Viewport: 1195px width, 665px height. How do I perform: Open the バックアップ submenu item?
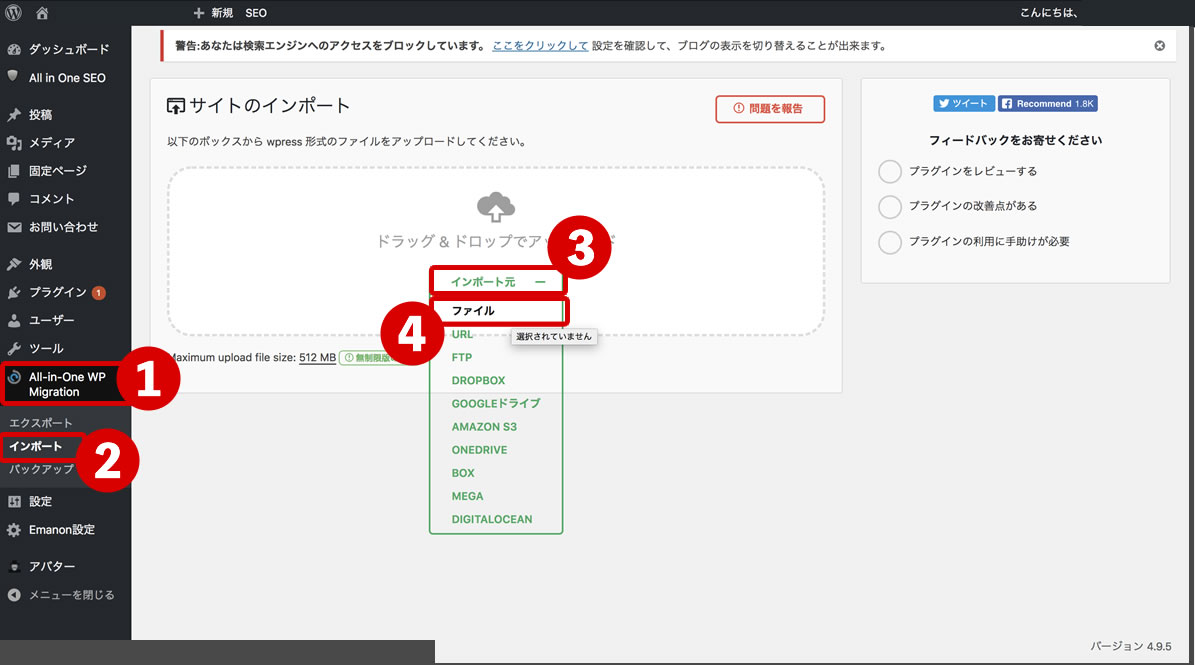[41, 469]
